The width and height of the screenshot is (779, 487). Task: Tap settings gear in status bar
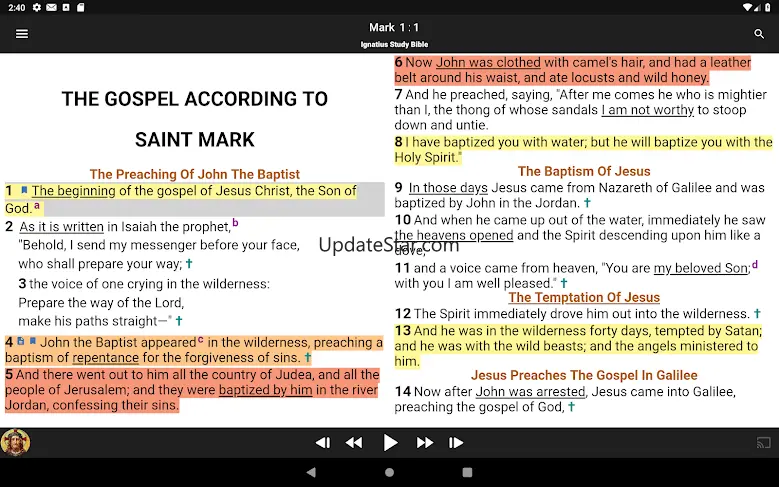(37, 7)
